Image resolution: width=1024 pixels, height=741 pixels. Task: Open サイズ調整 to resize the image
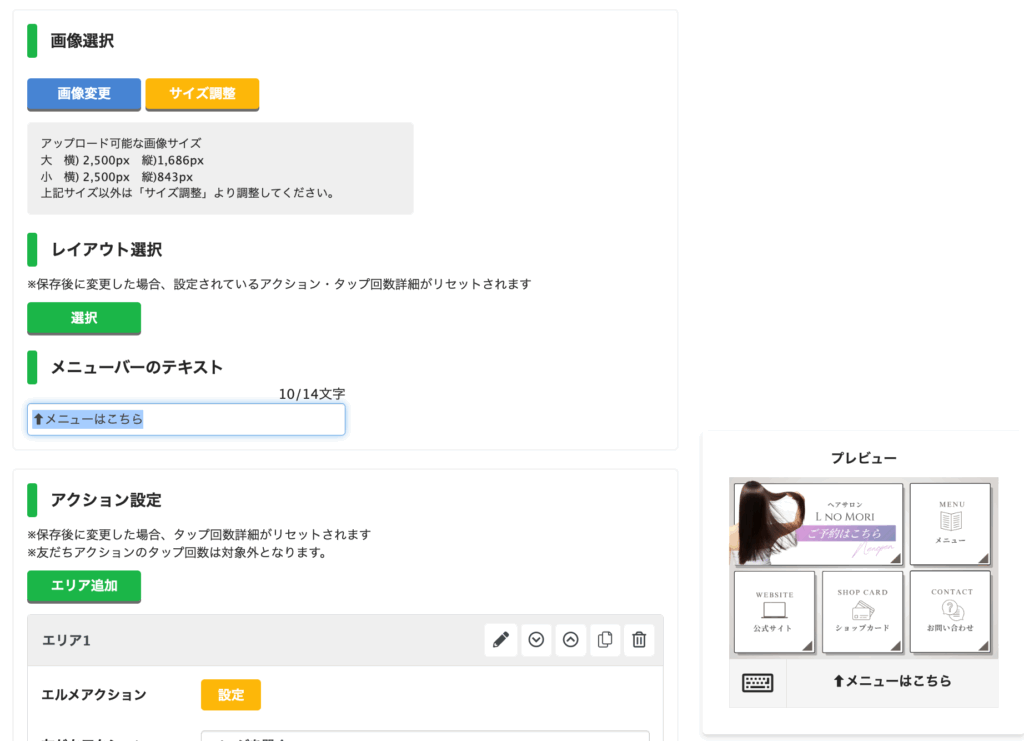pos(202,94)
